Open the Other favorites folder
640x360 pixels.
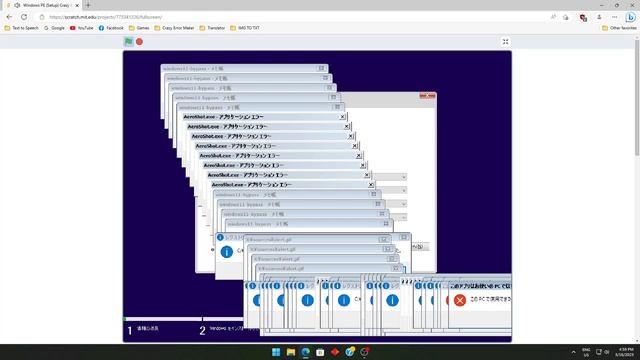(619, 28)
